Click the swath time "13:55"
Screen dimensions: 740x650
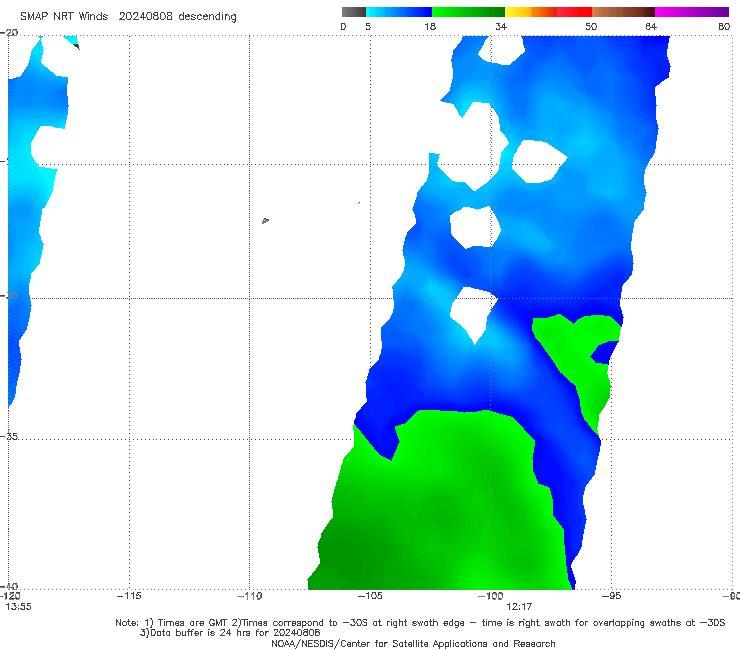18,607
